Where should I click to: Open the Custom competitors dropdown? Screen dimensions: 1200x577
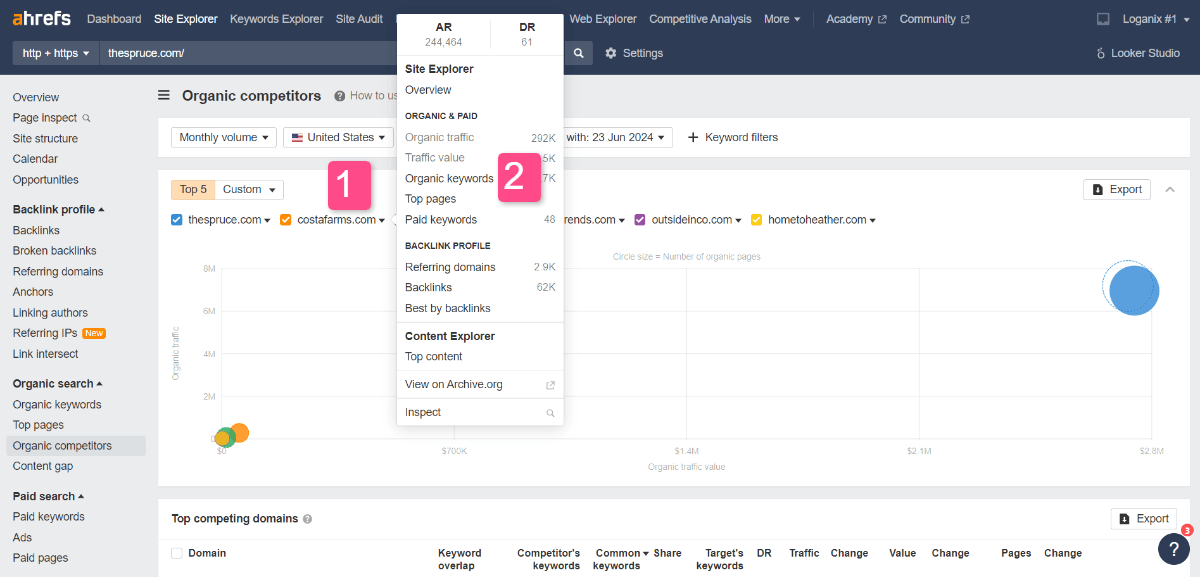click(x=249, y=189)
